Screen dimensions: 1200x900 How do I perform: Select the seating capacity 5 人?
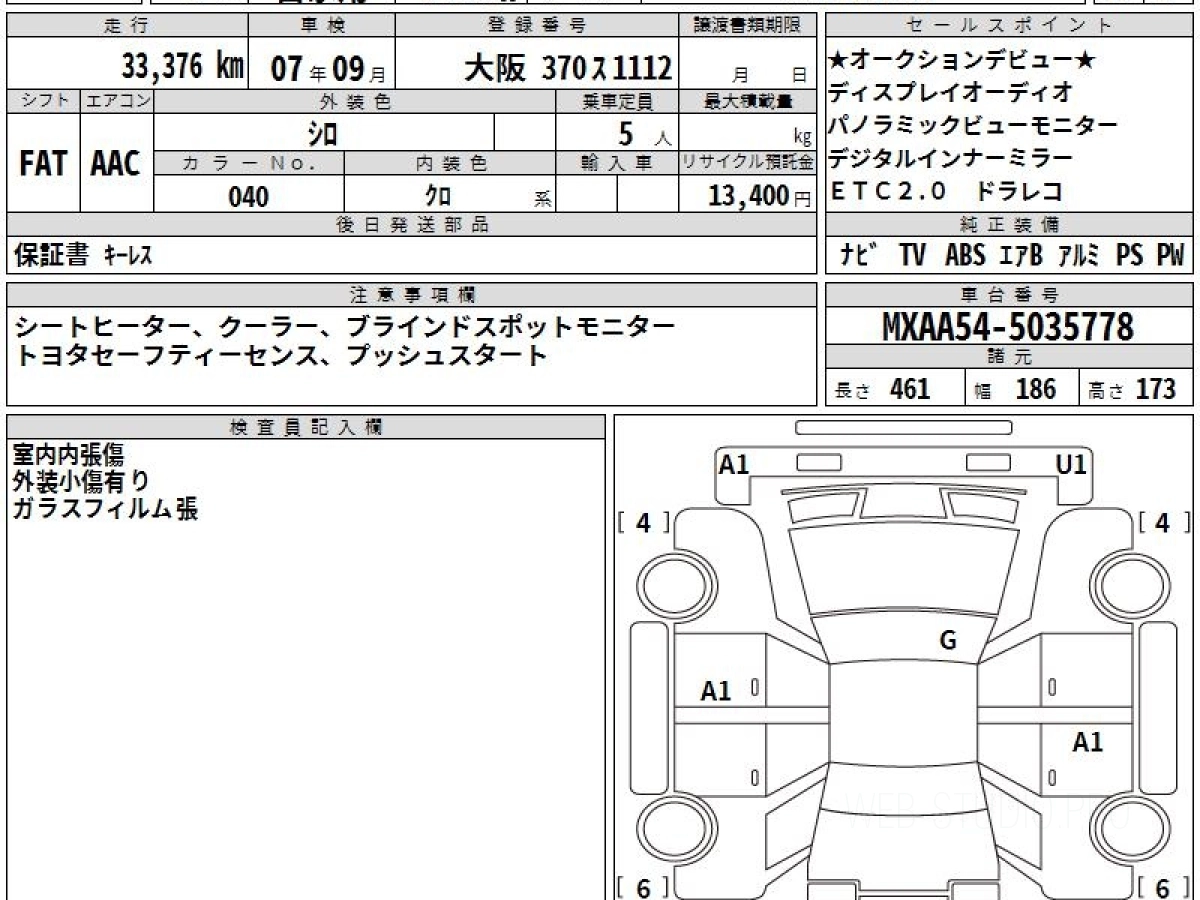pos(646,134)
